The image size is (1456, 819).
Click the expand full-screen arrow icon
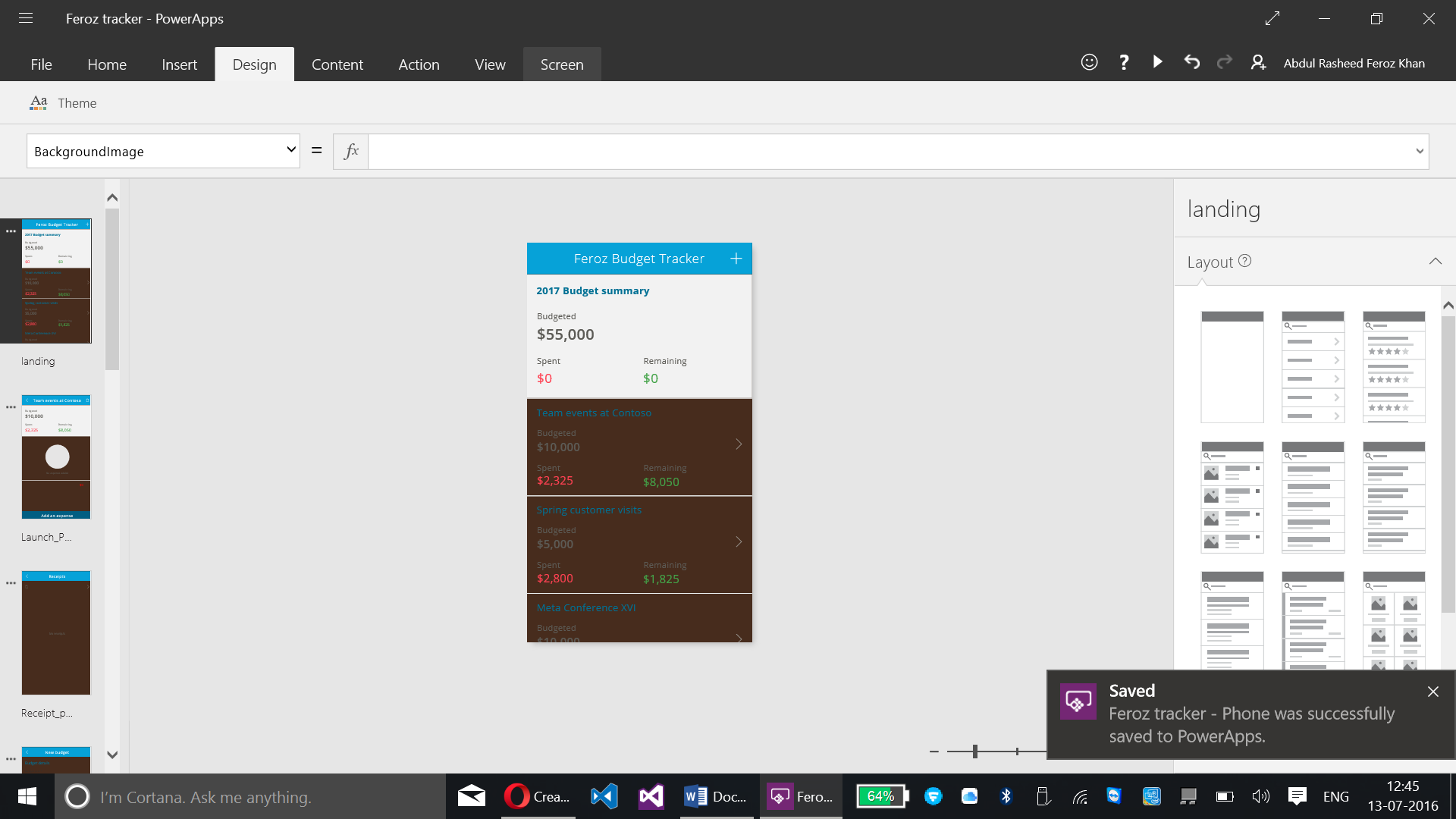pos(1272,18)
